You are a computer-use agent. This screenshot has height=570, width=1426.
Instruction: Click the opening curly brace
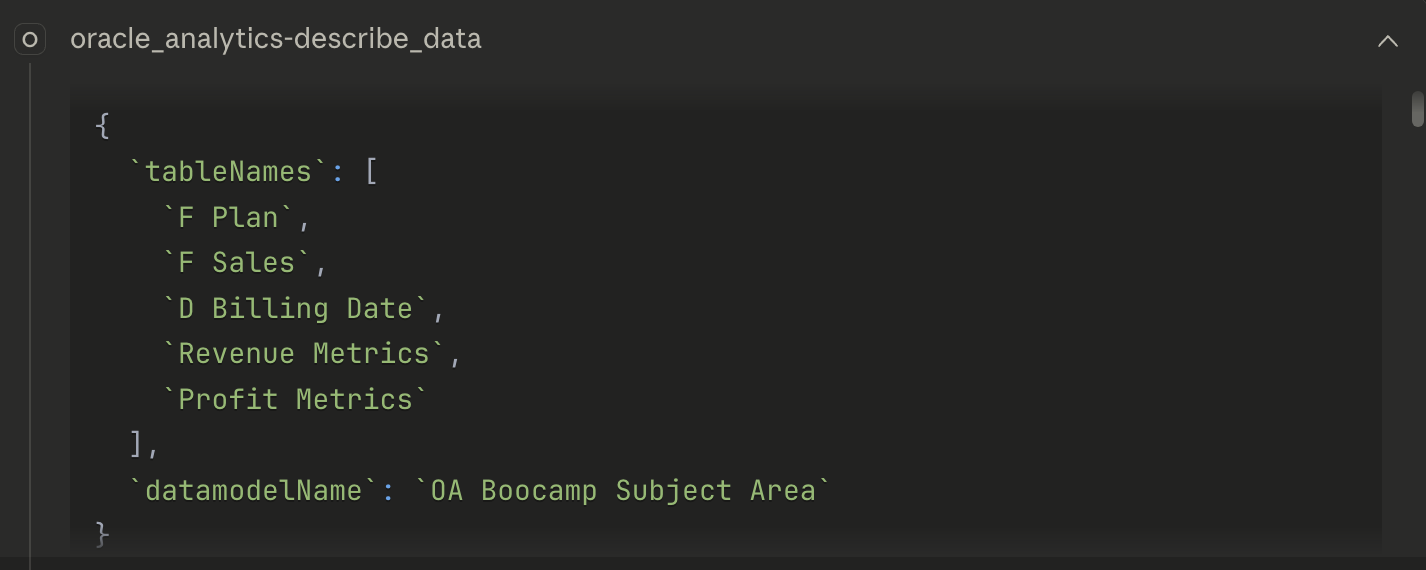click(x=102, y=126)
